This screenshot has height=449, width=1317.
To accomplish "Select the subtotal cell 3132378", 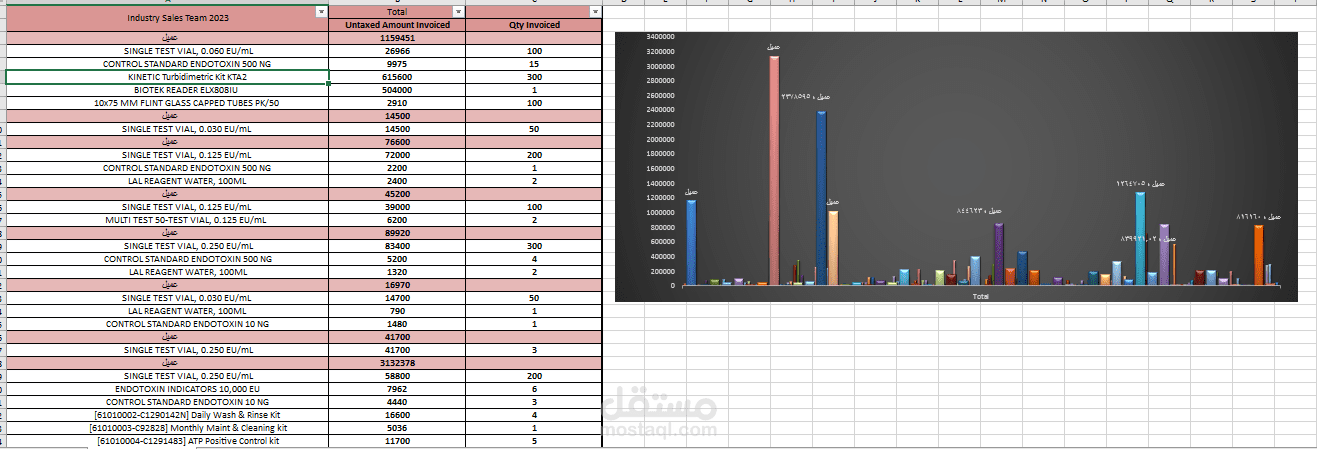I will point(397,362).
